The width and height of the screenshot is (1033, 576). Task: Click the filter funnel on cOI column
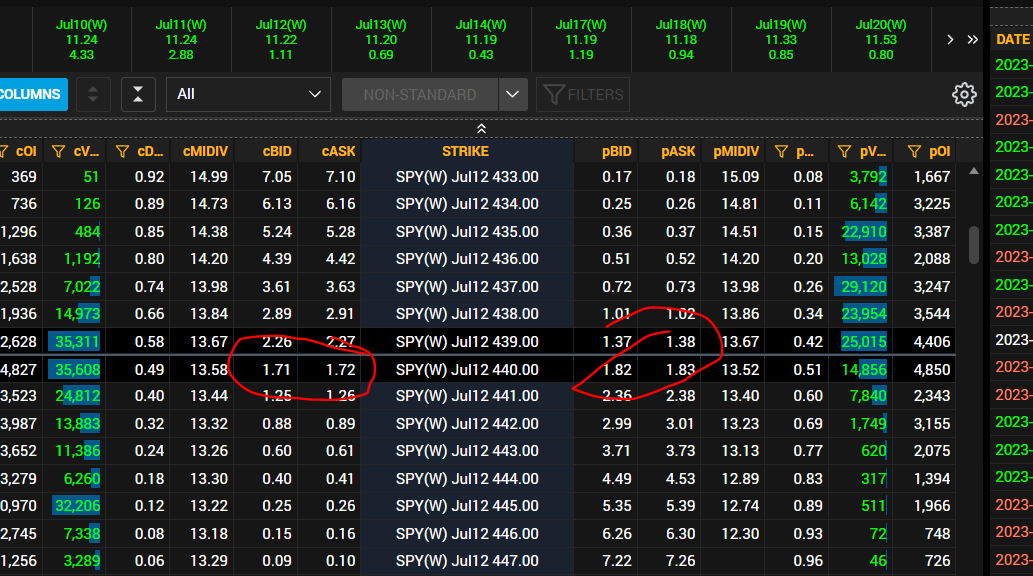pos(3,152)
